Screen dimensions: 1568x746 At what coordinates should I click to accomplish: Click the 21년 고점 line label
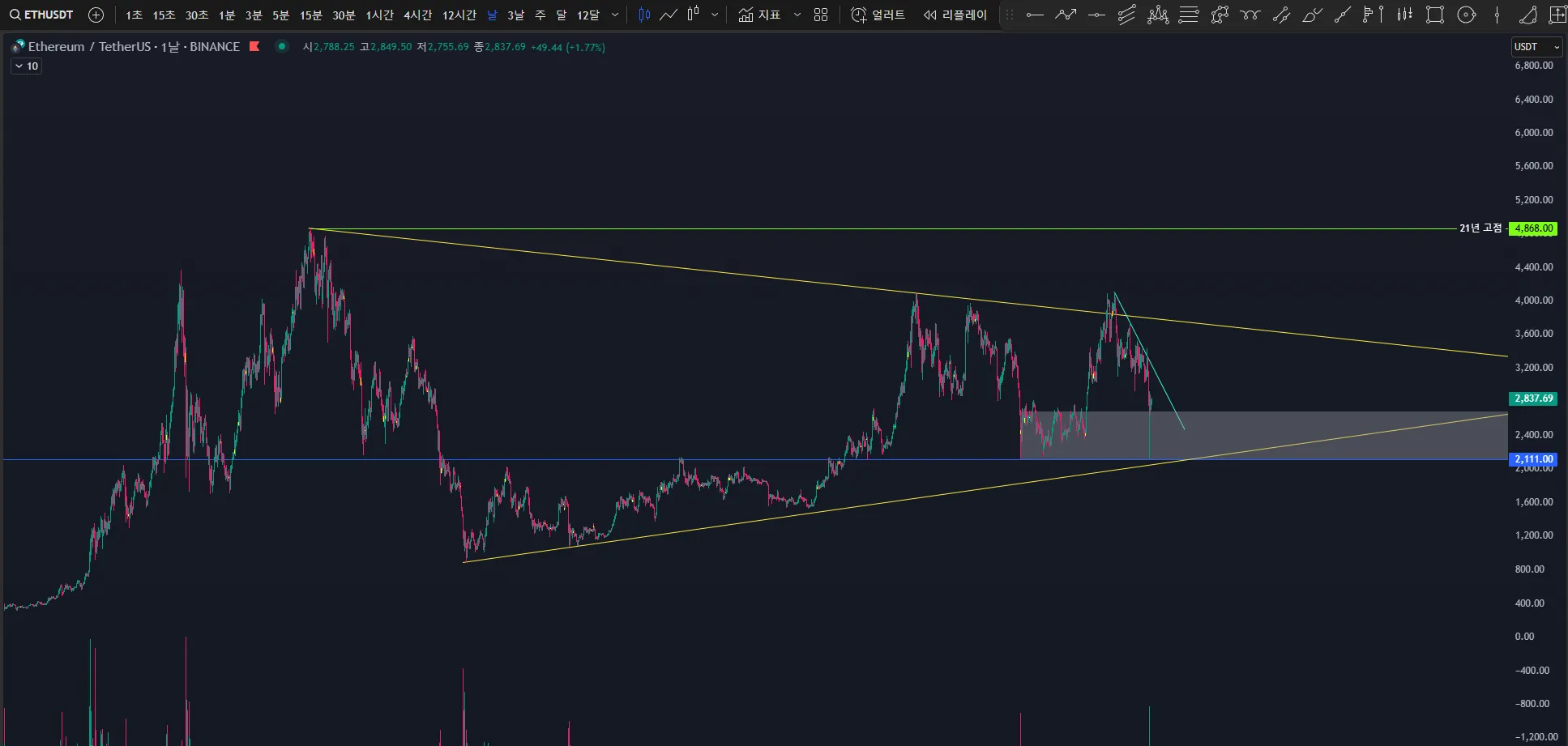(1480, 228)
